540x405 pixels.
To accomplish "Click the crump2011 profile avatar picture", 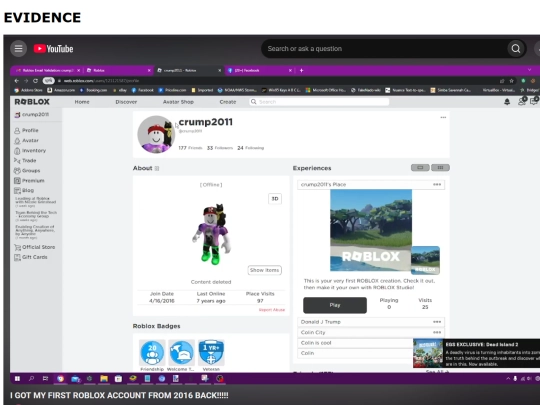I will pos(156,134).
